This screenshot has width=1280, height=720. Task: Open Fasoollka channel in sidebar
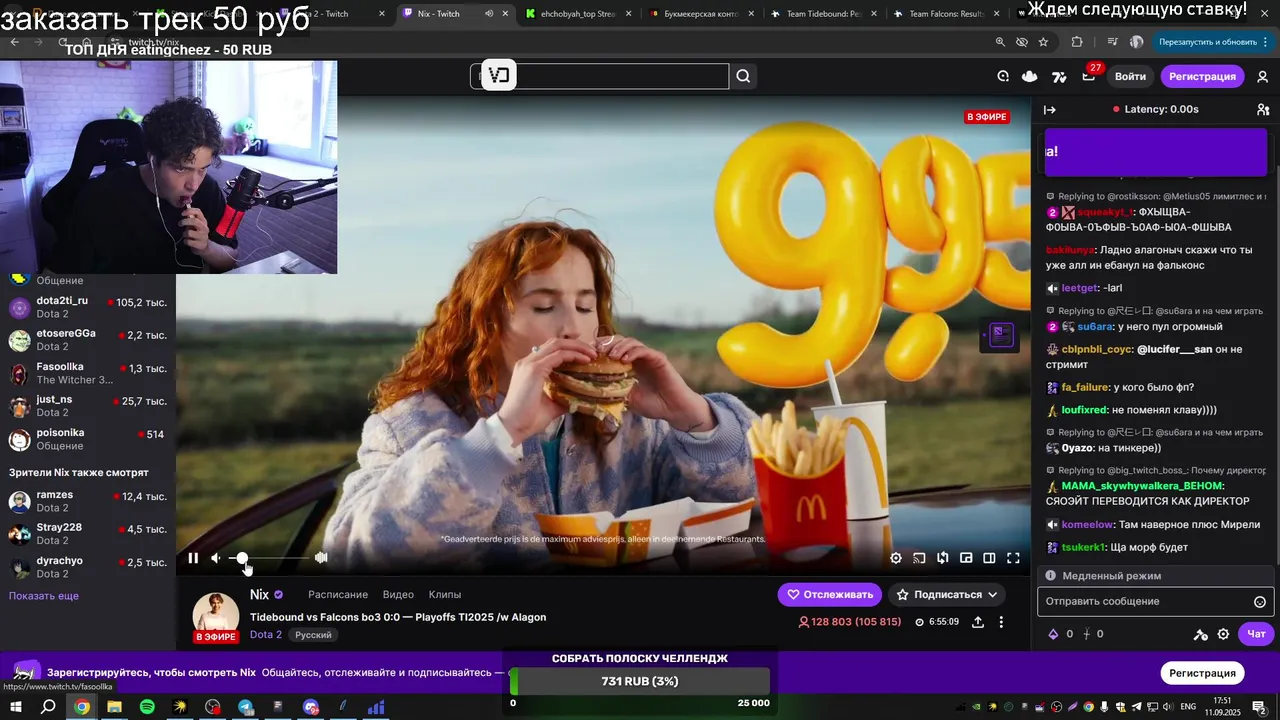pyautogui.click(x=88, y=373)
